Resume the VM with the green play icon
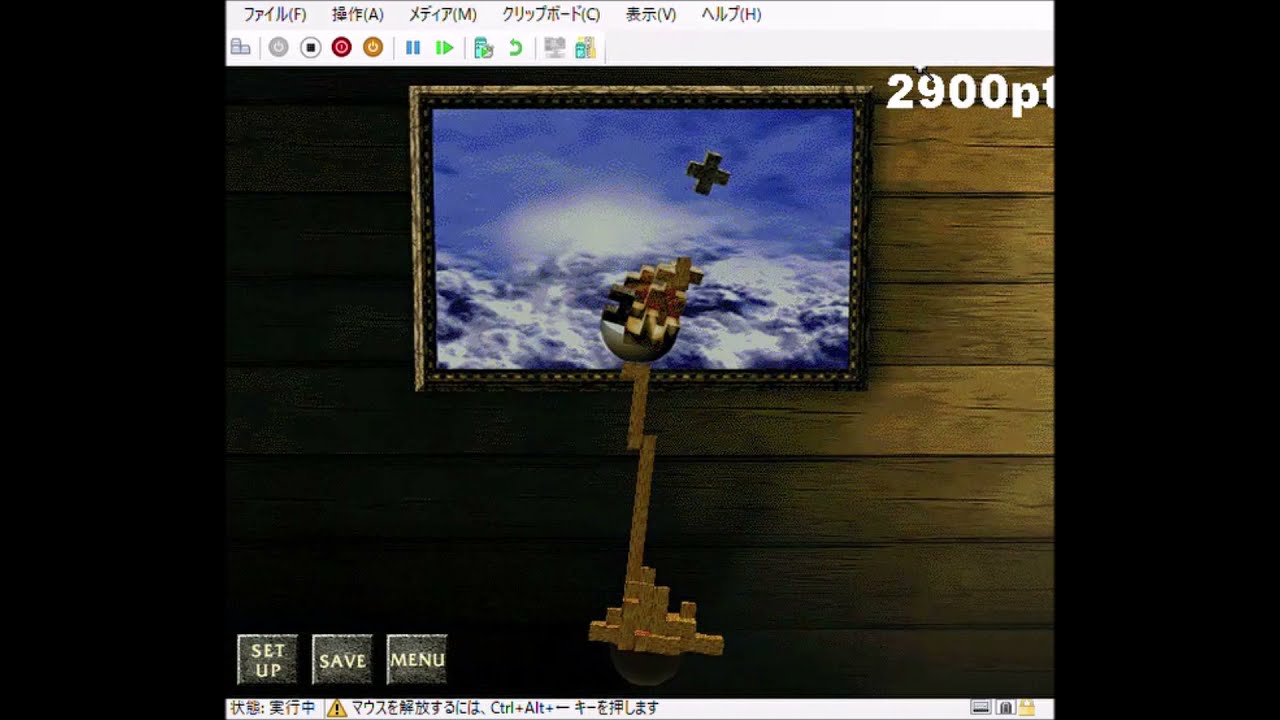1280x720 pixels. (x=446, y=46)
